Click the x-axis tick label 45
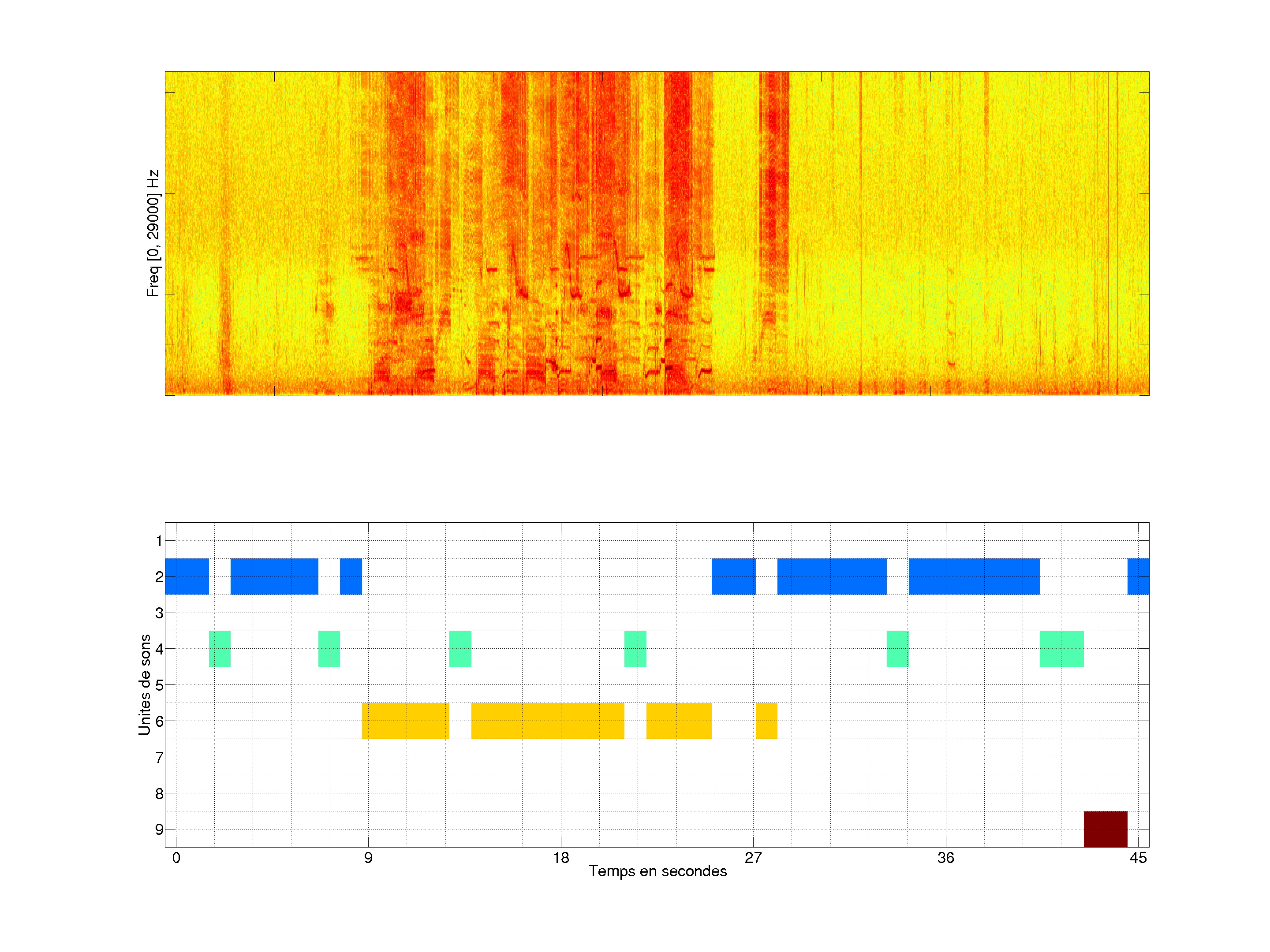The height and width of the screenshot is (952, 1270). coord(1138,858)
